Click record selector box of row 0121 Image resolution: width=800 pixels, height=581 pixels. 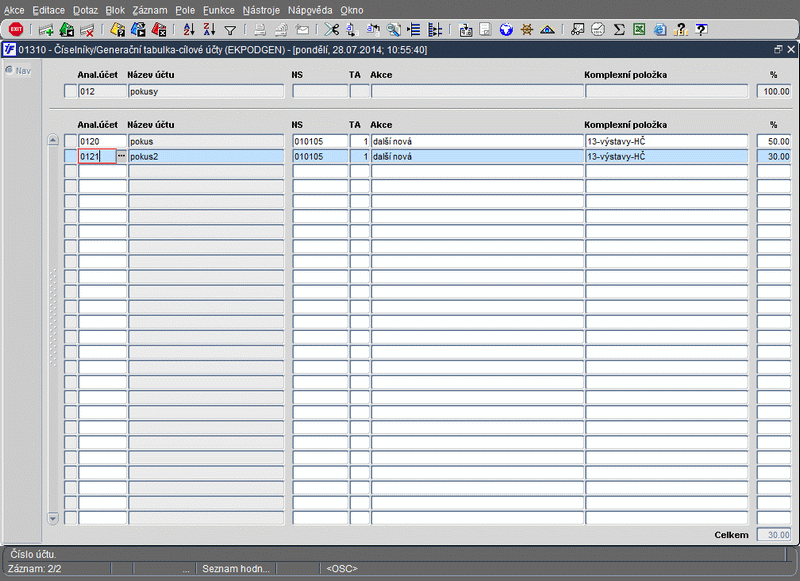click(x=70, y=157)
